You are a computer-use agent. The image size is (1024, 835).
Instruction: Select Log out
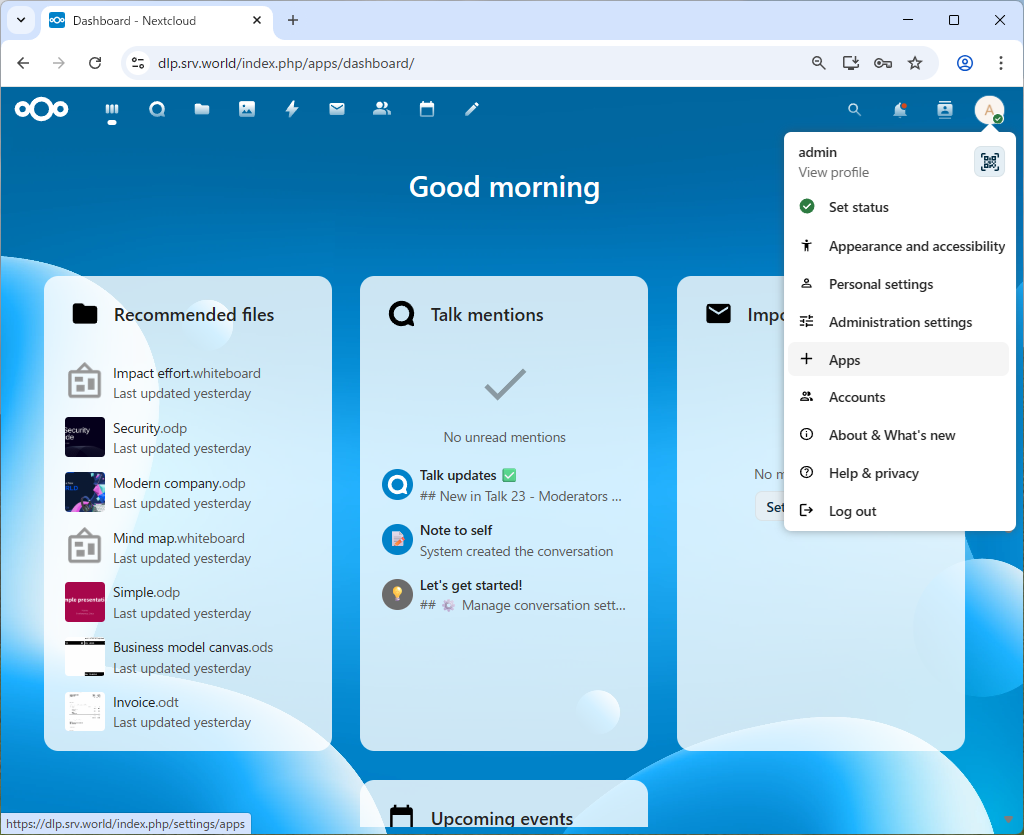tap(899, 511)
